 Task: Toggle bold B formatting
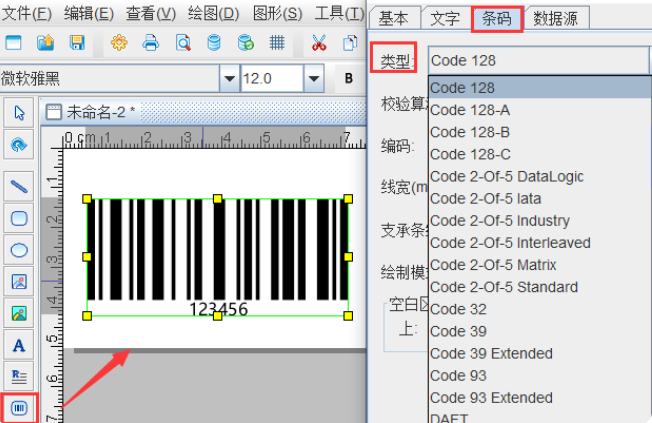click(x=348, y=78)
